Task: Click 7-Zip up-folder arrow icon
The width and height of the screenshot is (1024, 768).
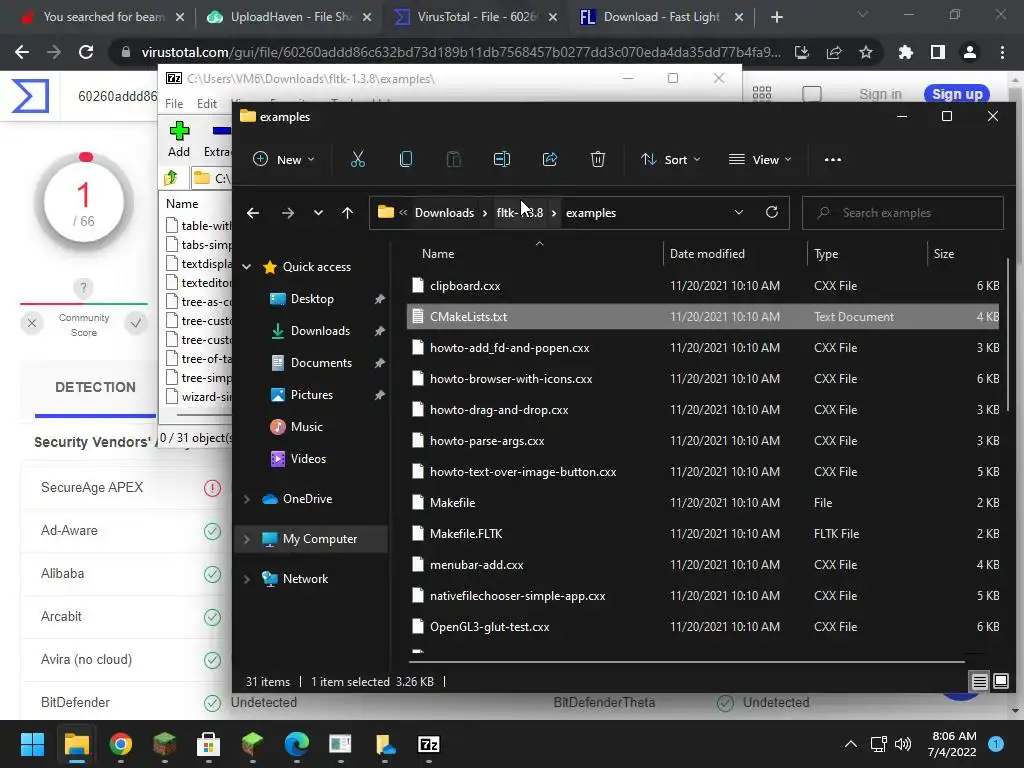Action: coord(172,178)
